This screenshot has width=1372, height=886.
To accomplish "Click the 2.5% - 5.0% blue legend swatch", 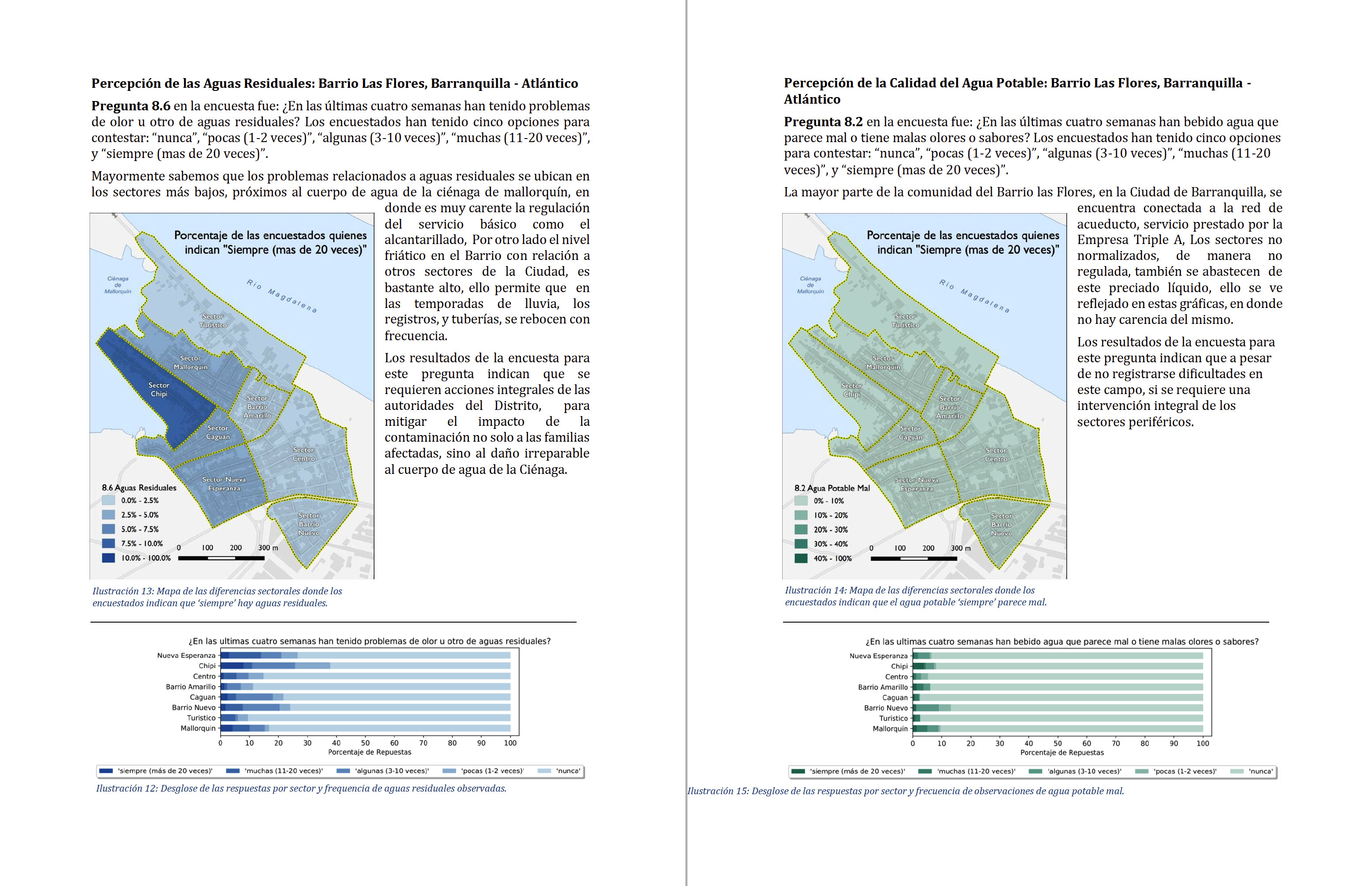I will coord(108,515).
